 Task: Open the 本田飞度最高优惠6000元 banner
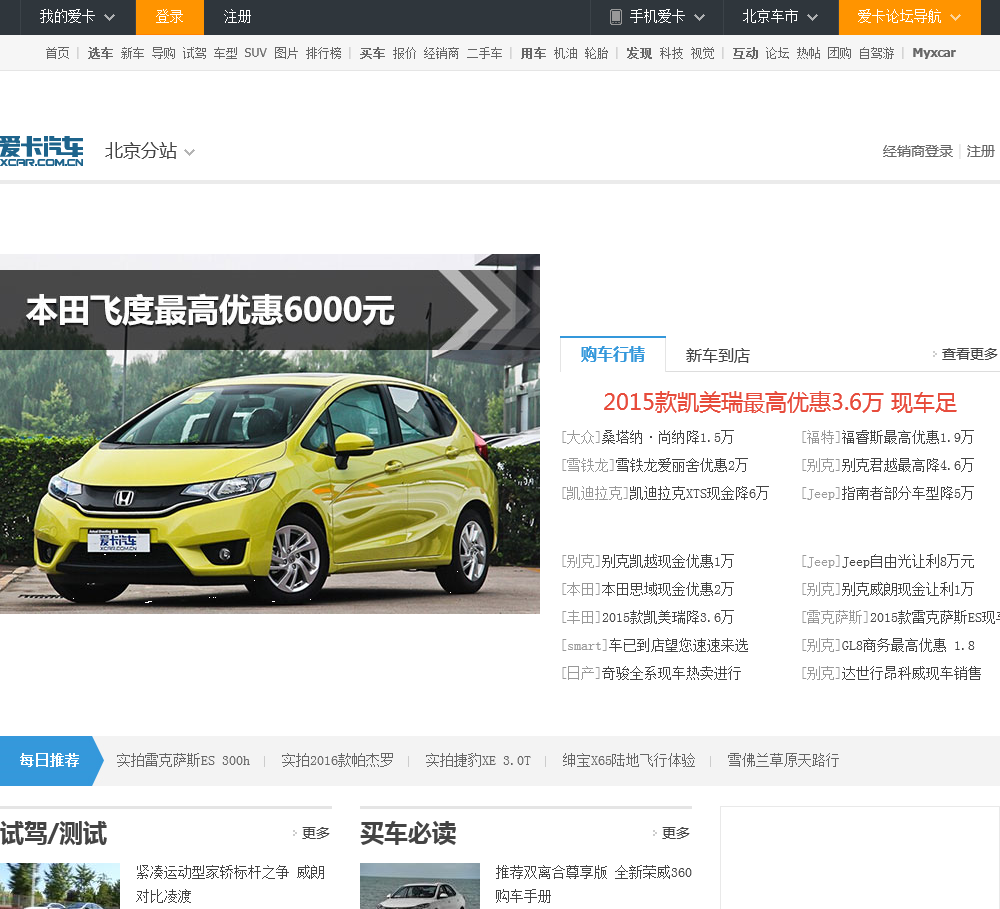click(270, 434)
